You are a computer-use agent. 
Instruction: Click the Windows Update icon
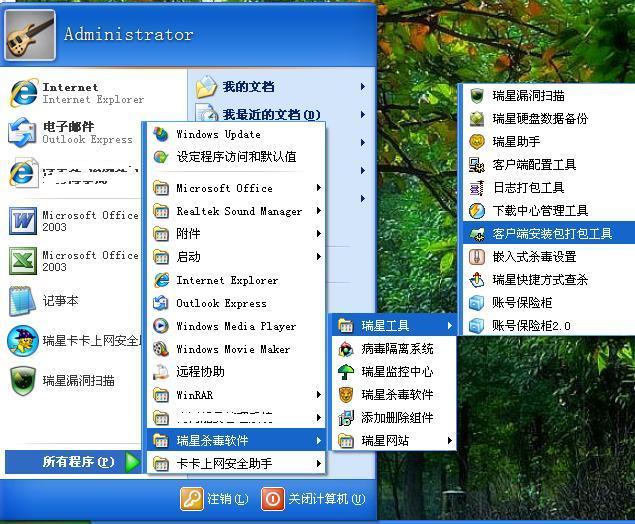tap(161, 134)
